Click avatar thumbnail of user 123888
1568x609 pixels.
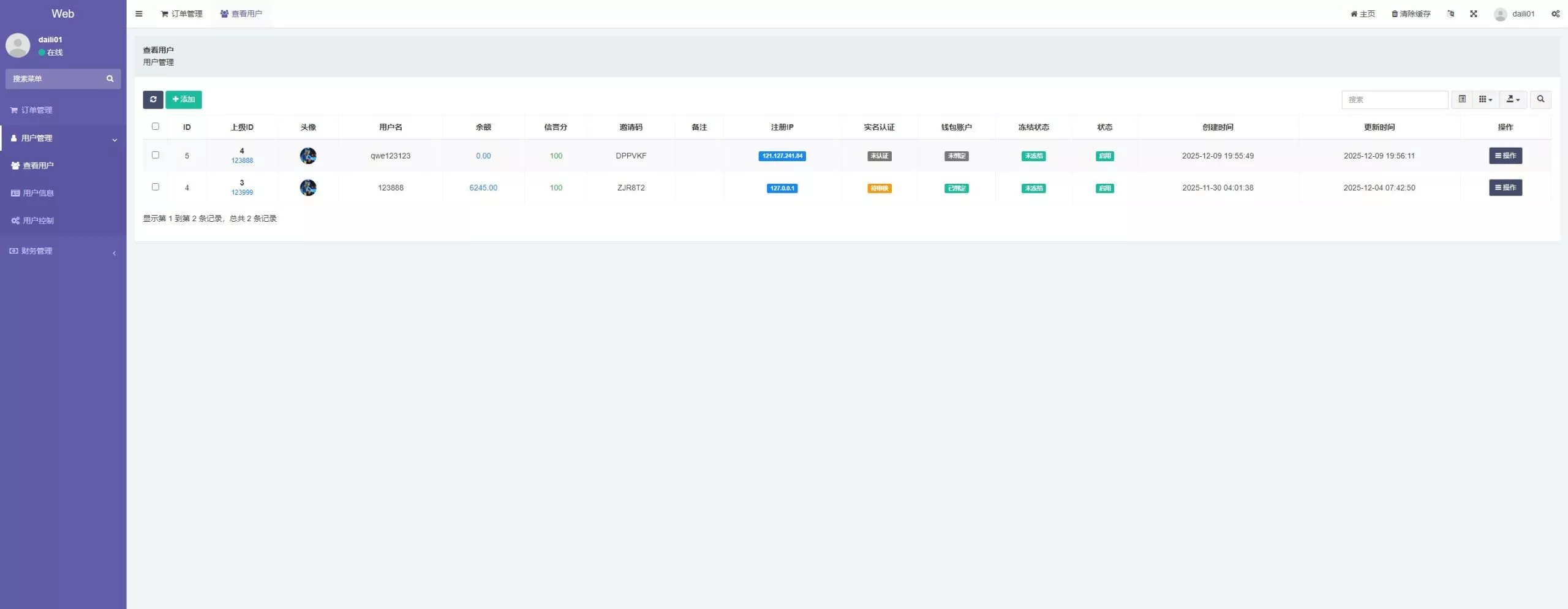(308, 187)
